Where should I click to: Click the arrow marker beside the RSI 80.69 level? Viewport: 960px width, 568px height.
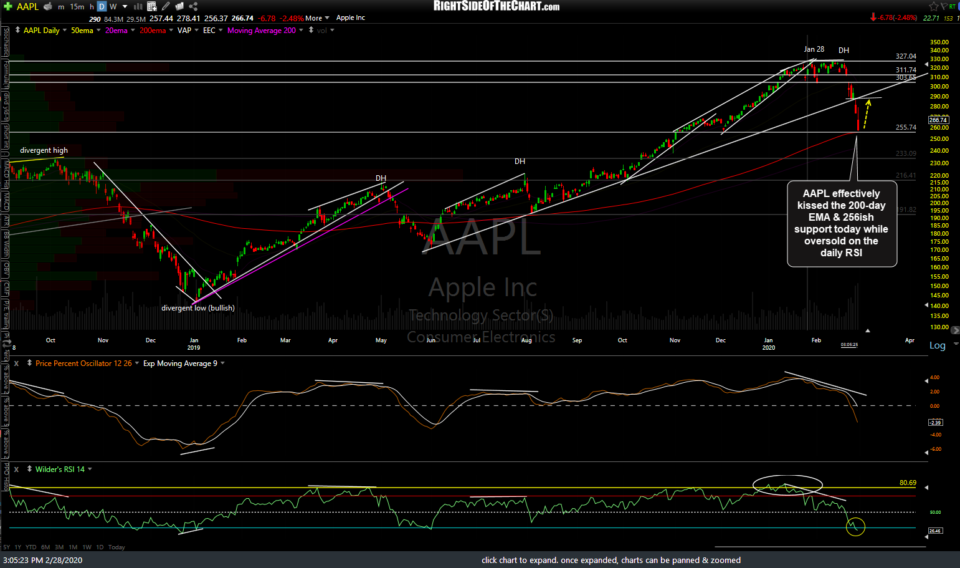(x=926, y=487)
